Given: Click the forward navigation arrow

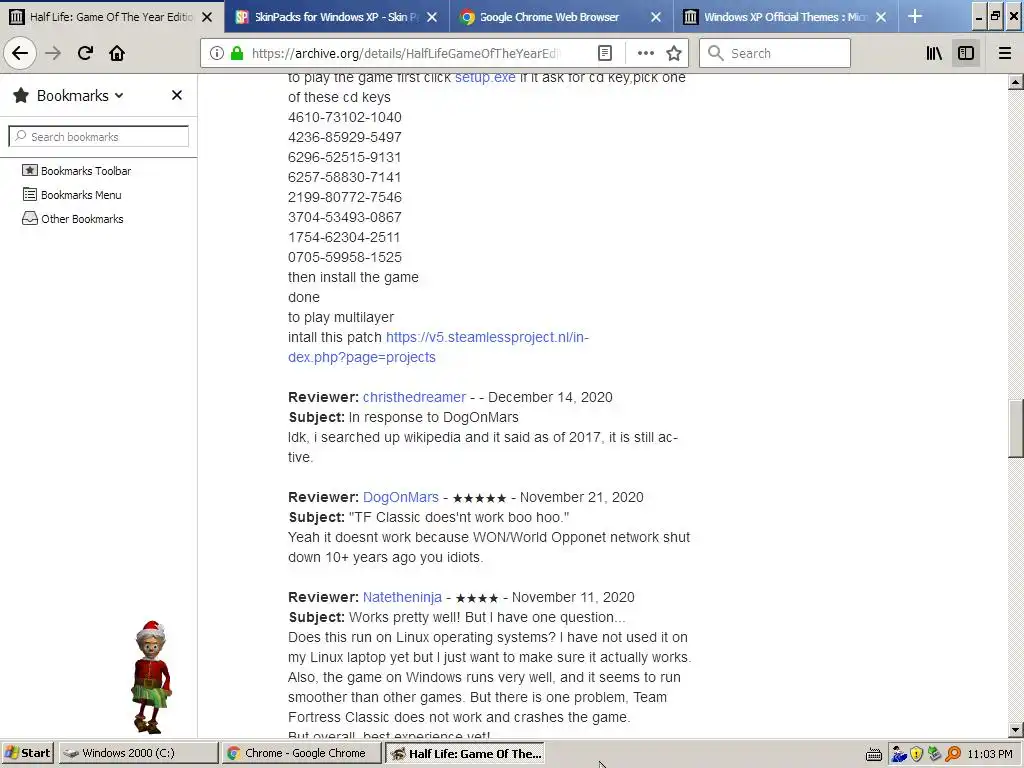Looking at the screenshot, I should tap(54, 53).
